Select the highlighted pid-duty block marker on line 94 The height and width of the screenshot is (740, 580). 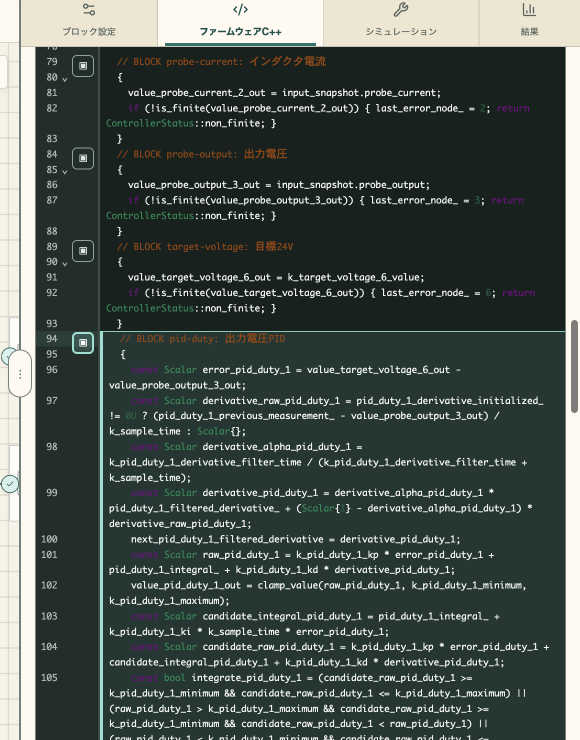click(83, 343)
